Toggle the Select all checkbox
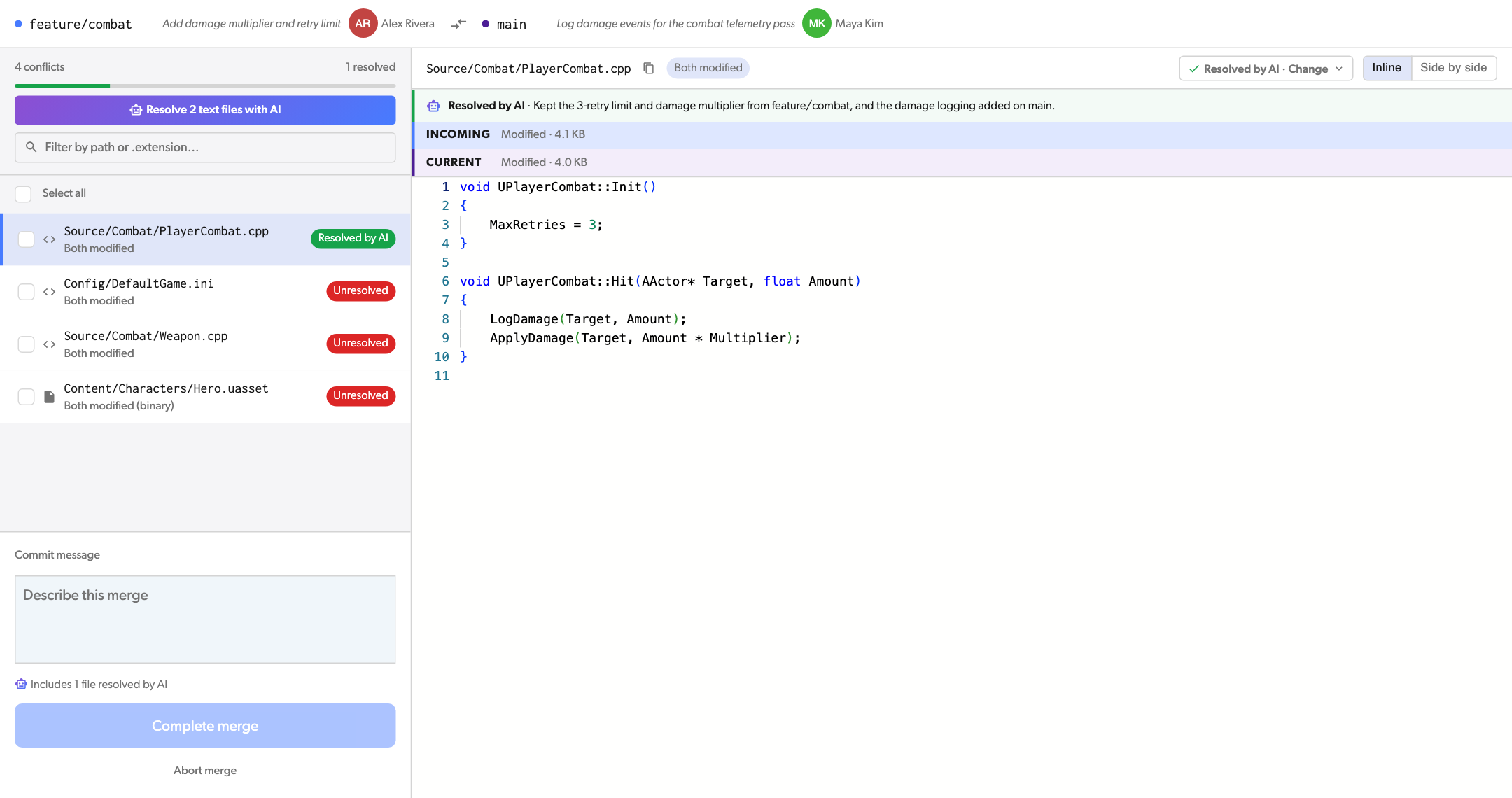This screenshot has width=1512, height=798. (23, 194)
